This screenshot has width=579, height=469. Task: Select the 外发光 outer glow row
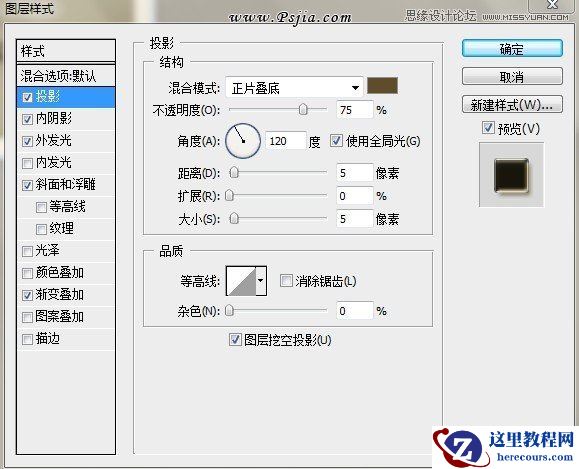click(66, 141)
